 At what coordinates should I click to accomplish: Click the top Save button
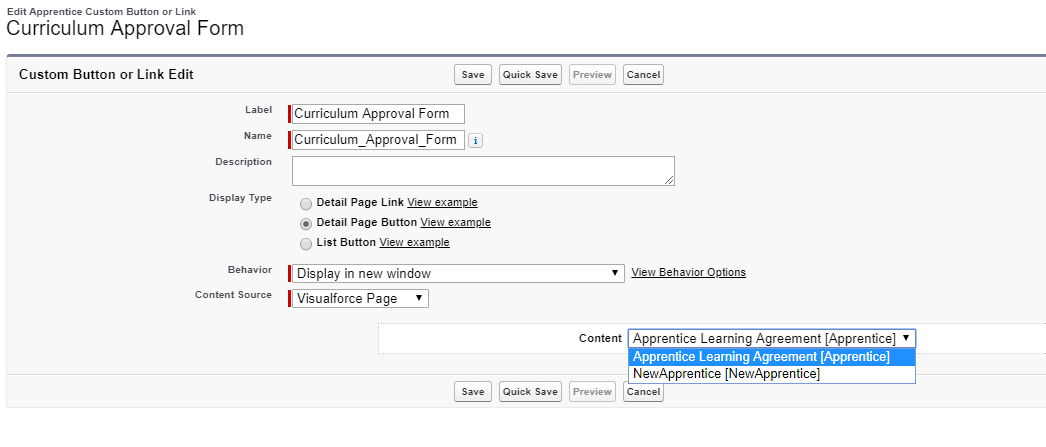[473, 75]
